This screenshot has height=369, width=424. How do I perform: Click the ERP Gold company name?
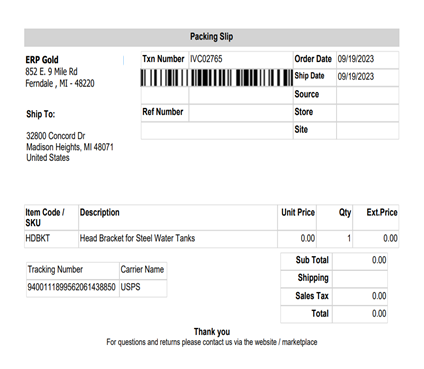pyautogui.click(x=42, y=60)
